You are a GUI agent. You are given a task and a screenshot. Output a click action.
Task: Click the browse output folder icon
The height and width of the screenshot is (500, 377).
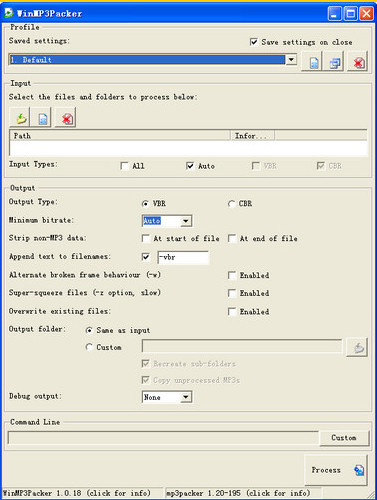(x=357, y=347)
